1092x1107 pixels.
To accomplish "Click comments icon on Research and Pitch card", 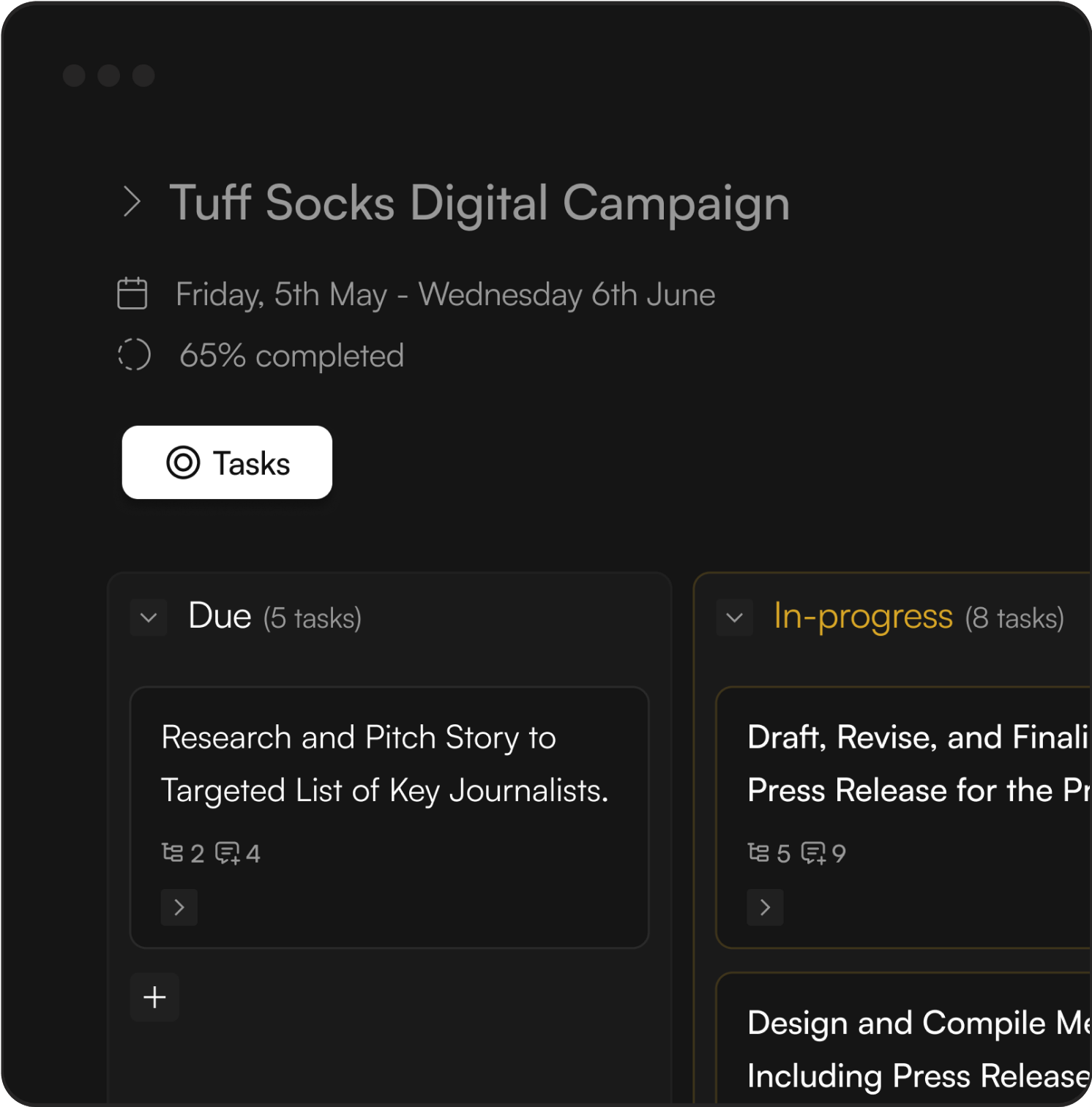I will pyautogui.click(x=228, y=853).
